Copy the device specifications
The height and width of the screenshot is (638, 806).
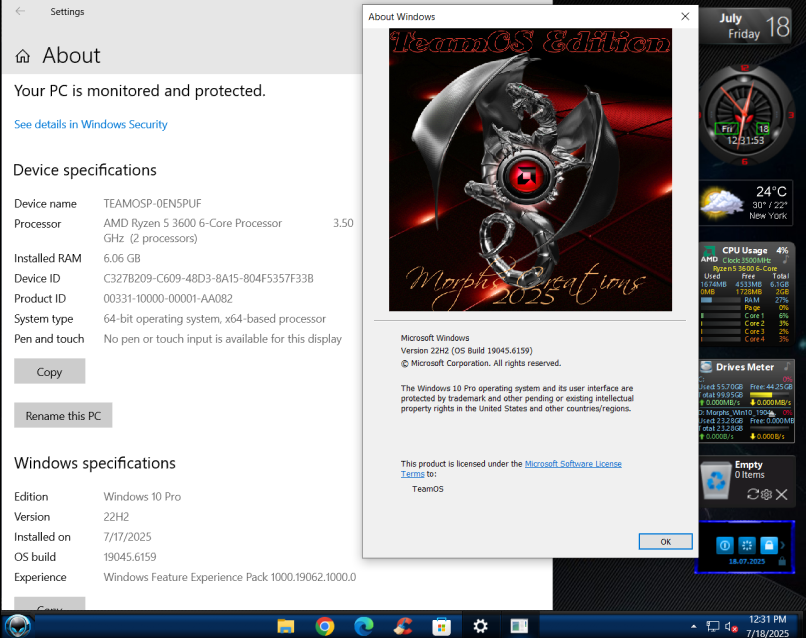tap(49, 371)
